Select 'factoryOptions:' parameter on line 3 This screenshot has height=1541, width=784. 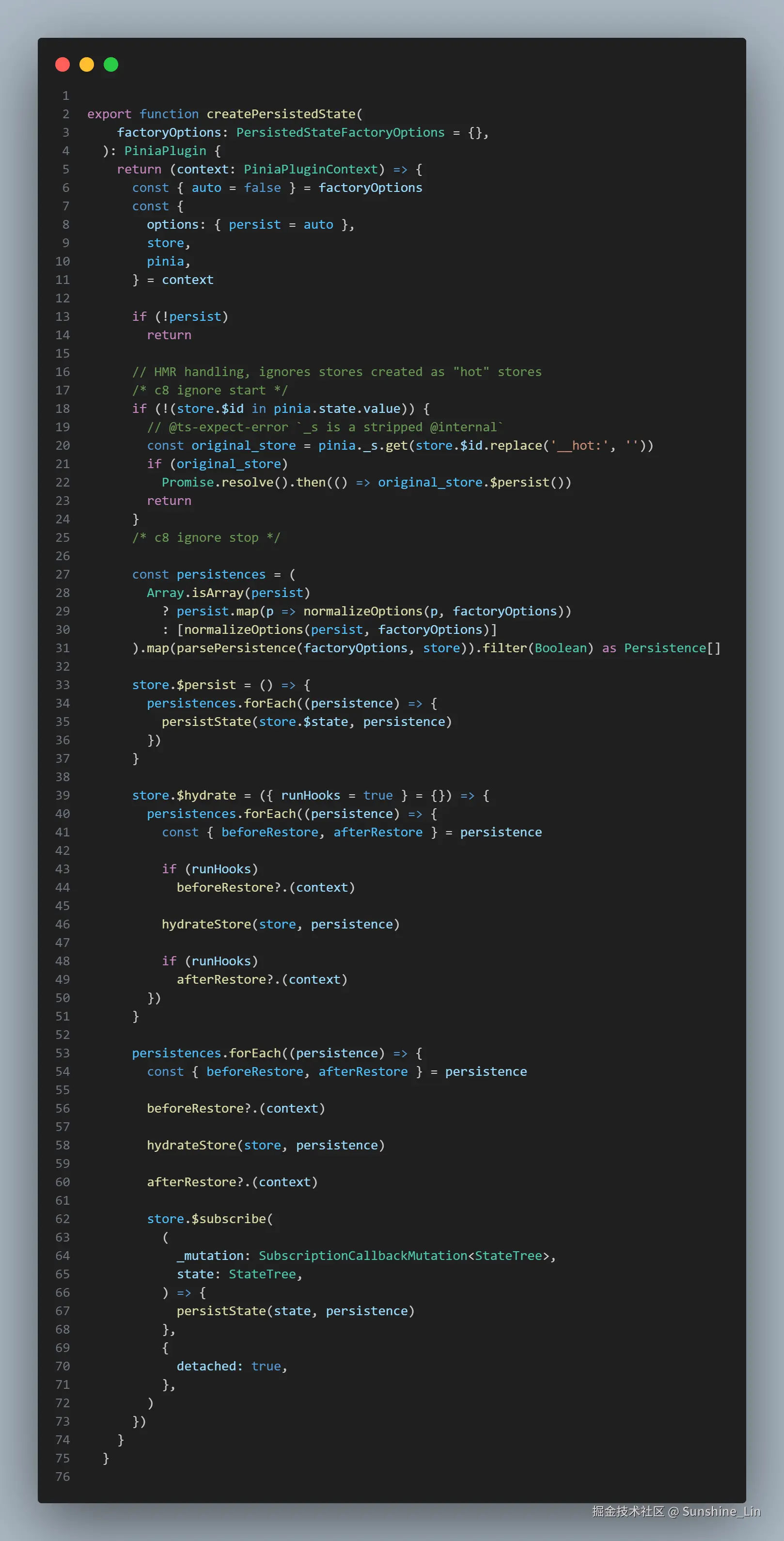[x=173, y=133]
